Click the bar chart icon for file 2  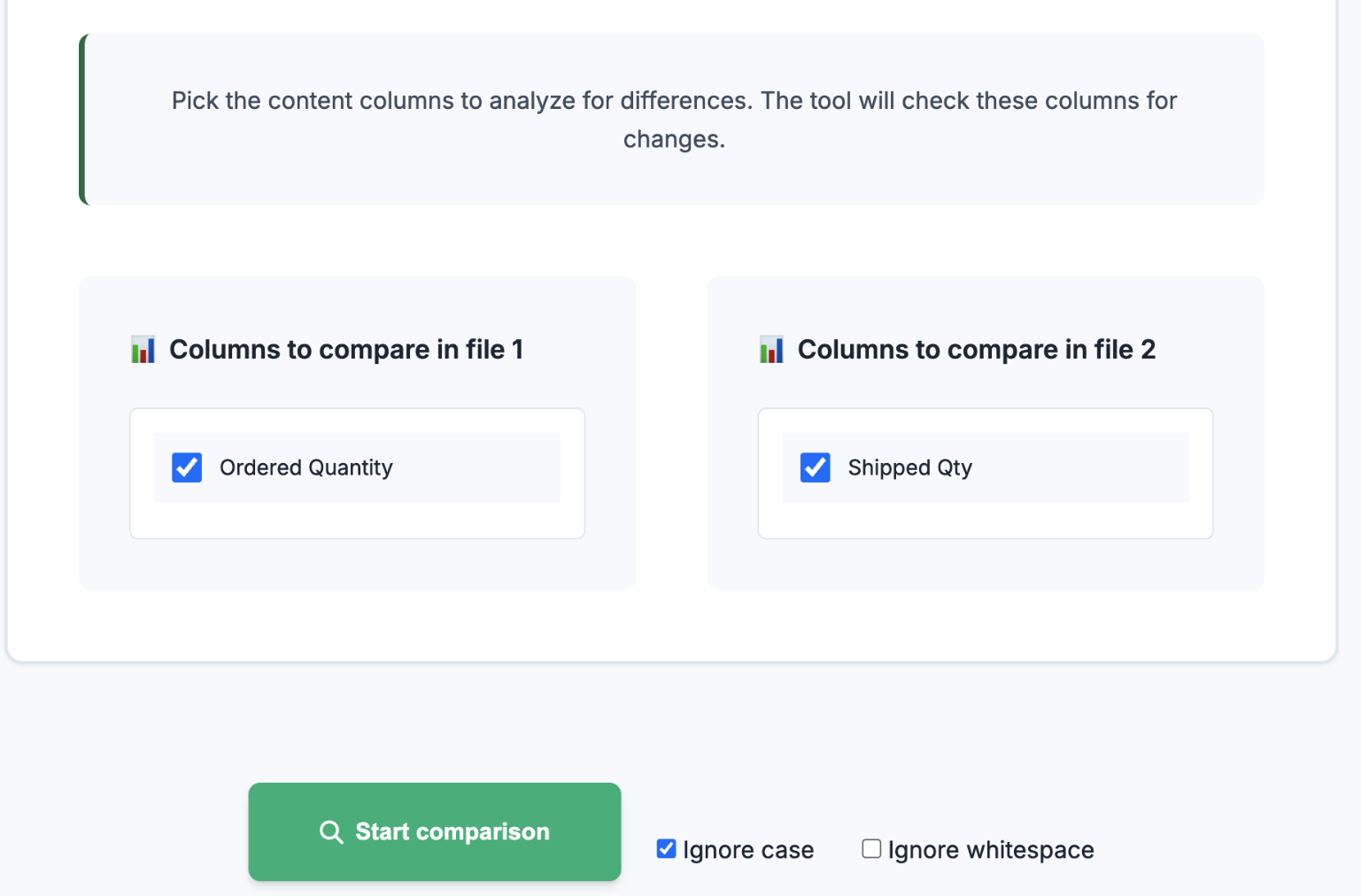click(771, 350)
